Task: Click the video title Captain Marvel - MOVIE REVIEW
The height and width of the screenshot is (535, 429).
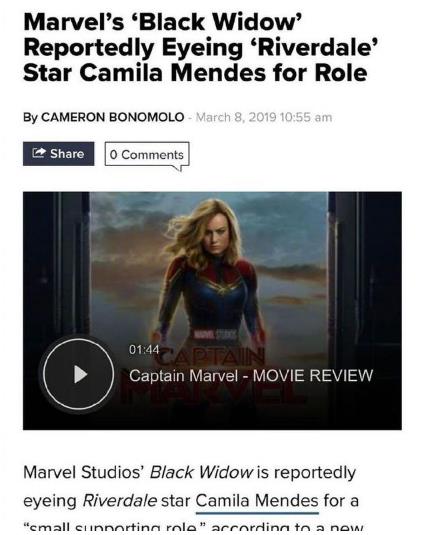Action: [x=251, y=376]
